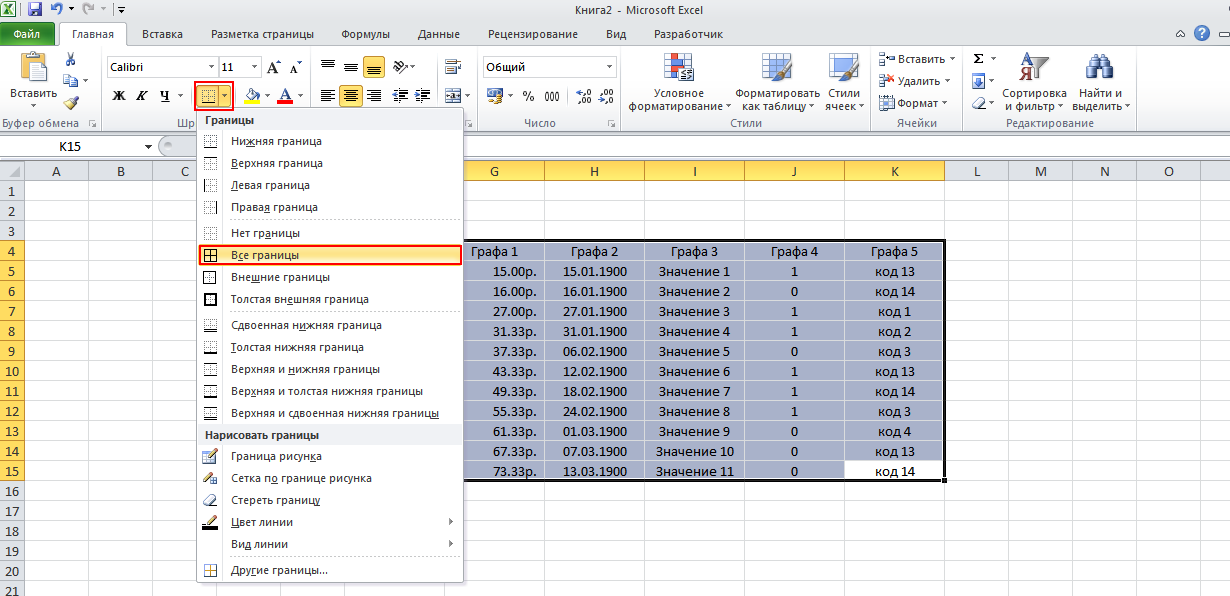
Task: Click the Clear eraser icon in Редактирование
Action: [978, 103]
